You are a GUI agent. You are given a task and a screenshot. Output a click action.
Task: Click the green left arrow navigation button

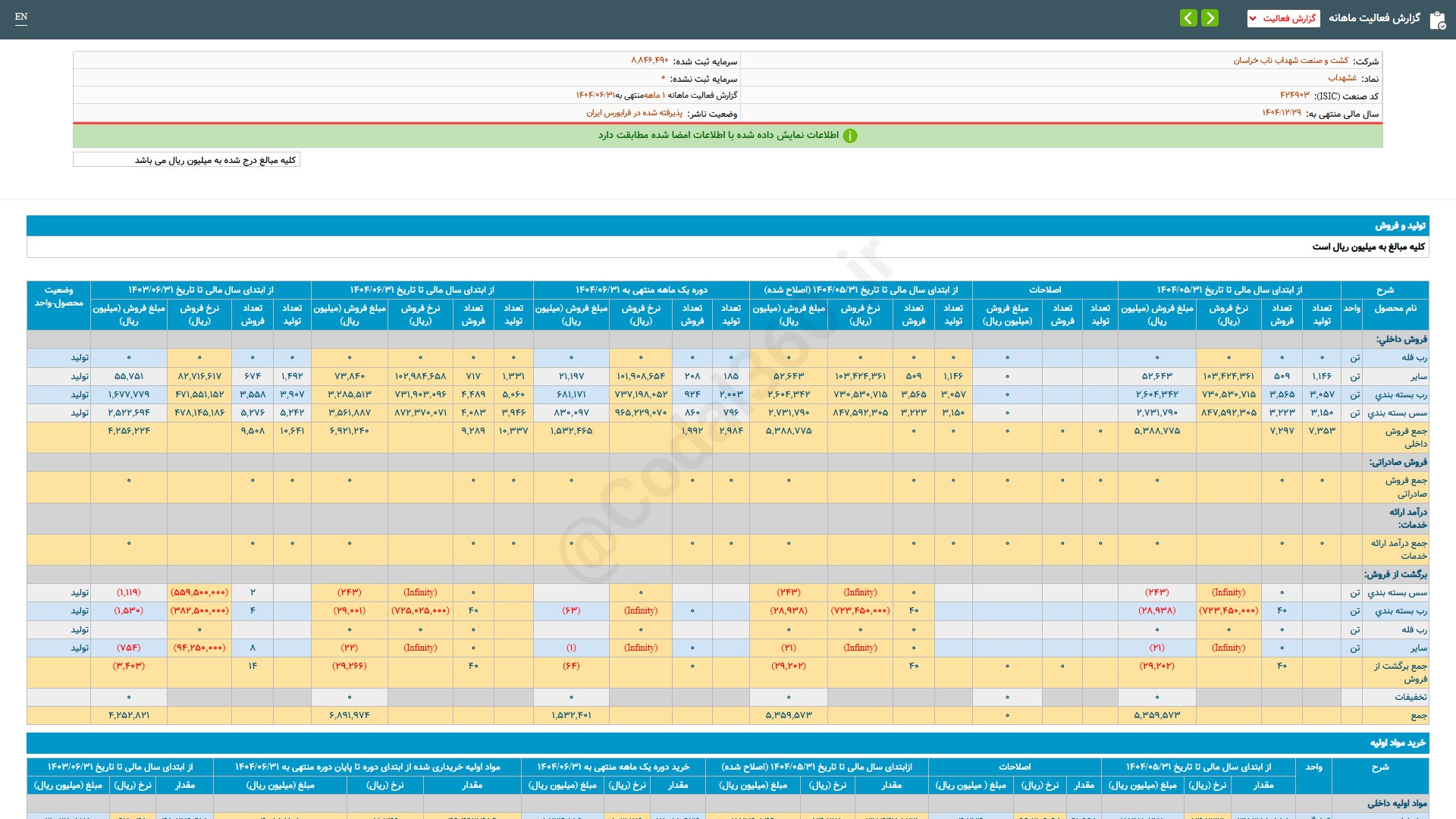(1188, 17)
